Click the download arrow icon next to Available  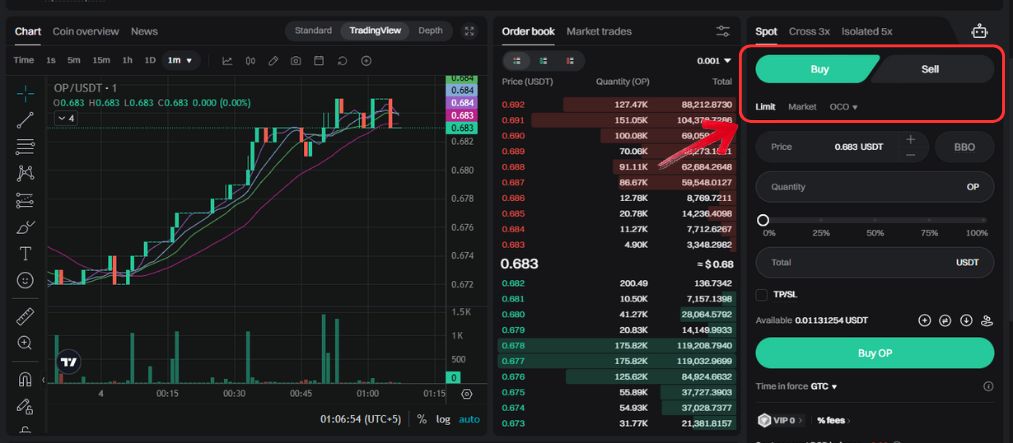point(966,320)
